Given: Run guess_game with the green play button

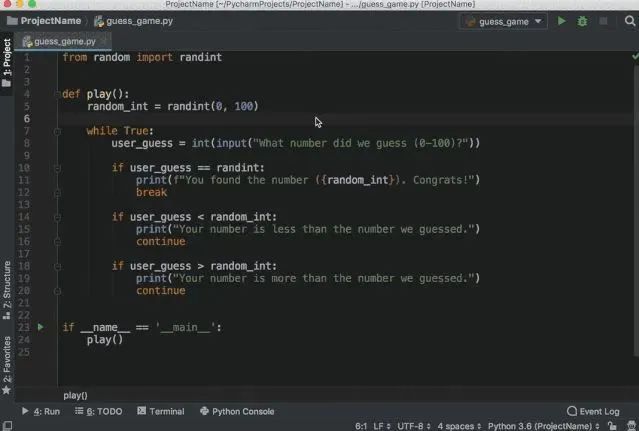Looking at the screenshot, I should (562, 21).
